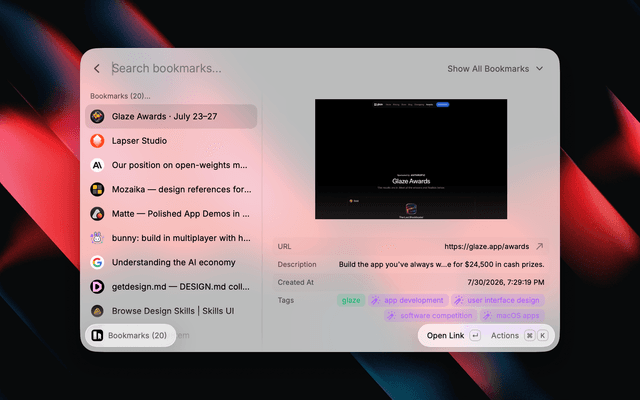Click the sparkle icon on software competition
The height and width of the screenshot is (400, 640).
click(x=391, y=316)
